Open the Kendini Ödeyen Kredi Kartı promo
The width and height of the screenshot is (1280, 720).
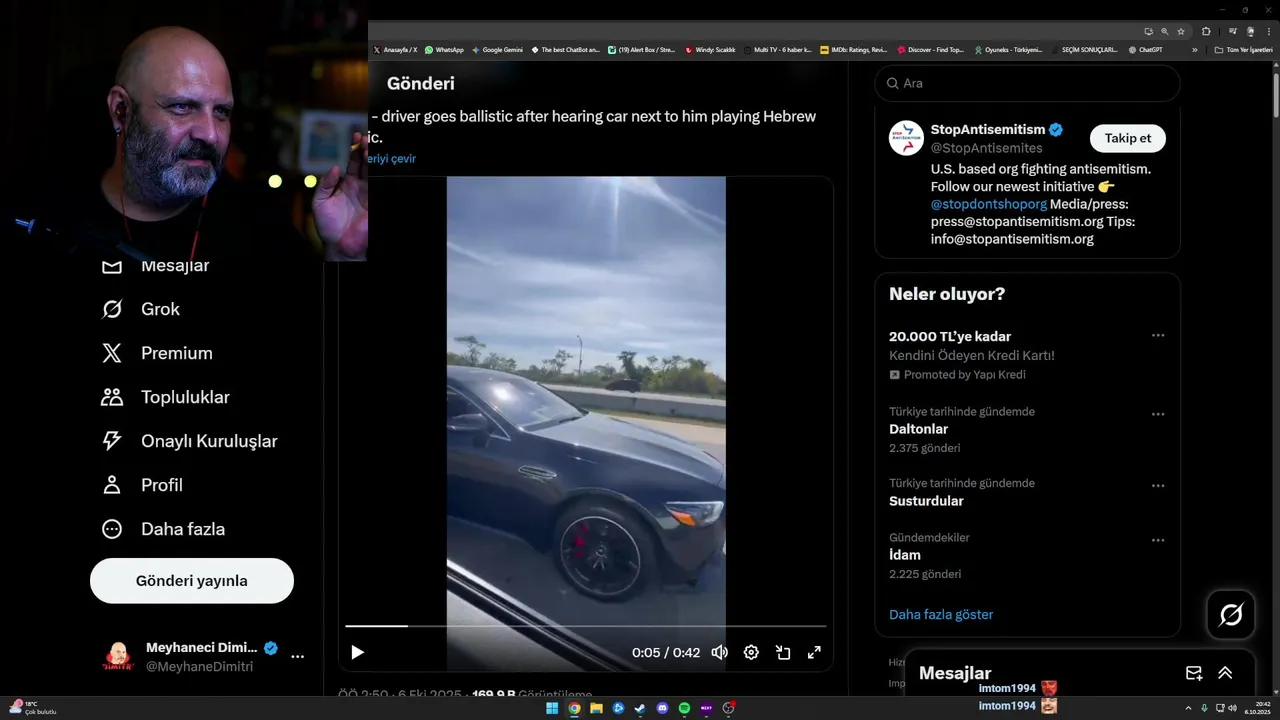(x=972, y=355)
